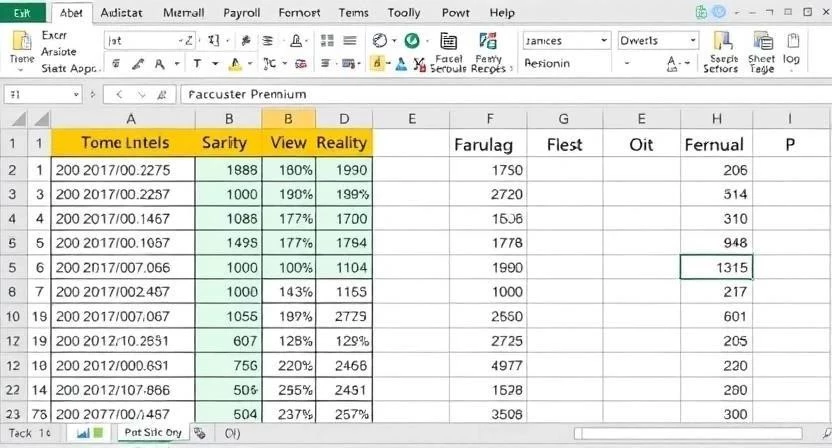Select the cell containing 1315
This screenshot has height=448, width=832.
(x=716, y=267)
